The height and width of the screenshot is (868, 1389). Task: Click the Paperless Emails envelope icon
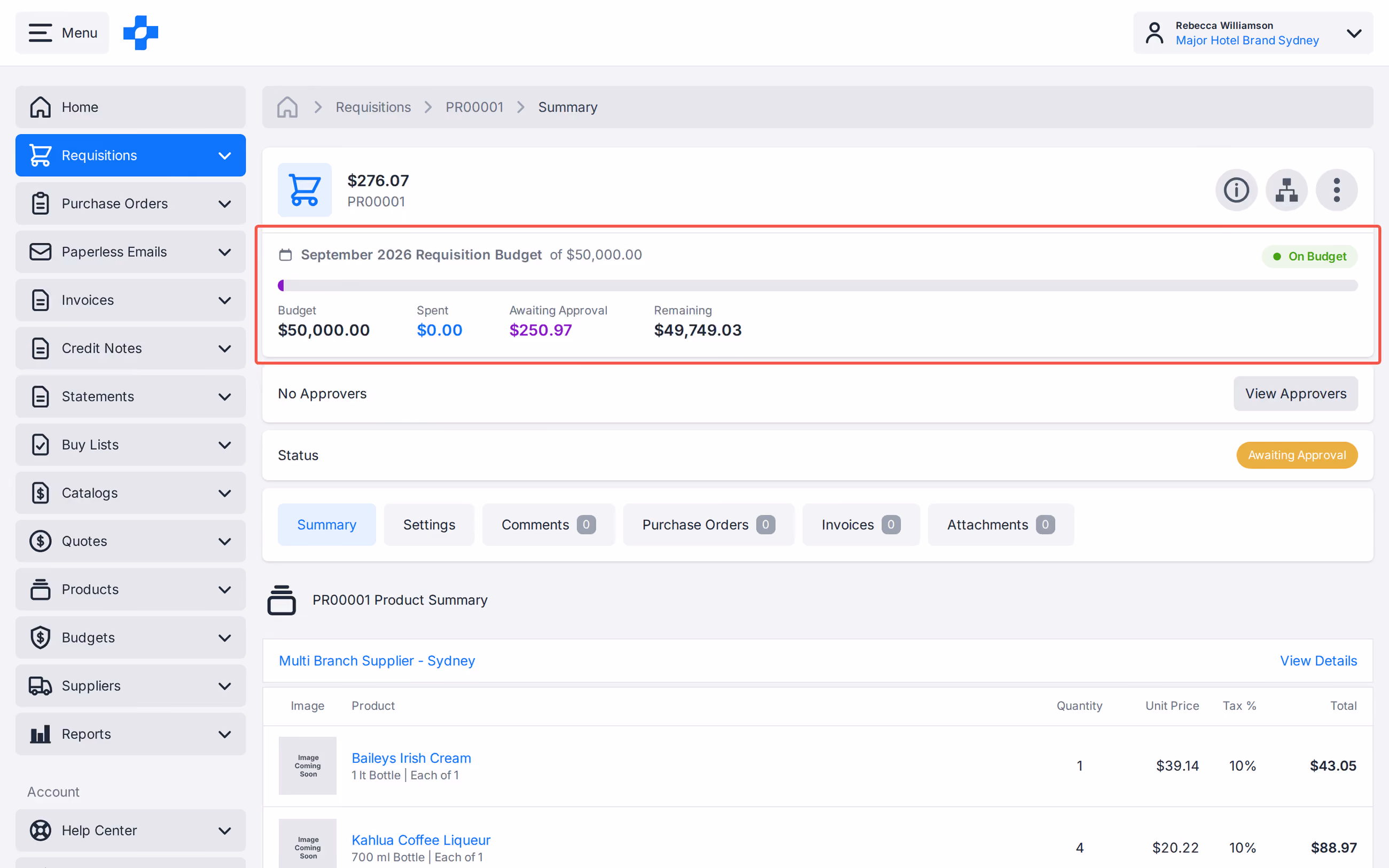pyautogui.click(x=40, y=252)
